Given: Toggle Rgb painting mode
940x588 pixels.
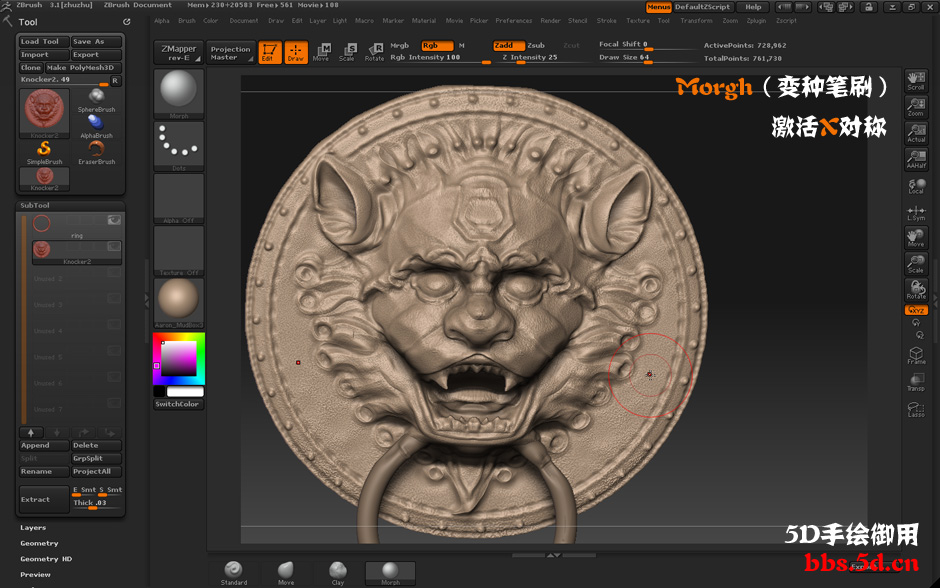Looking at the screenshot, I should 437,46.
